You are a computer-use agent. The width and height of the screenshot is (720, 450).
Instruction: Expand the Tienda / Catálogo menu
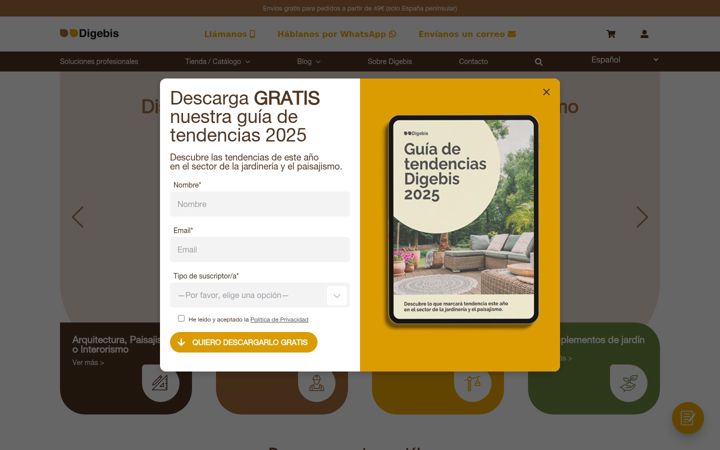pyautogui.click(x=218, y=62)
